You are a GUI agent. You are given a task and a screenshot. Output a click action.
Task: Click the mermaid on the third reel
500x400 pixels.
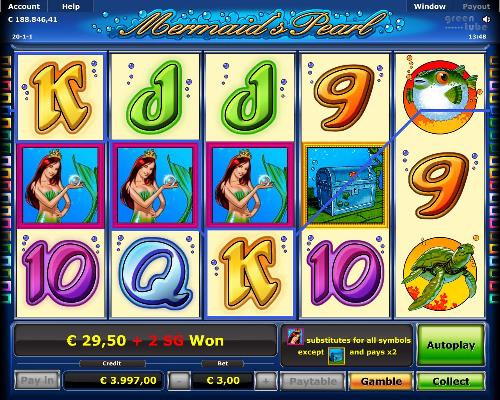click(250, 186)
